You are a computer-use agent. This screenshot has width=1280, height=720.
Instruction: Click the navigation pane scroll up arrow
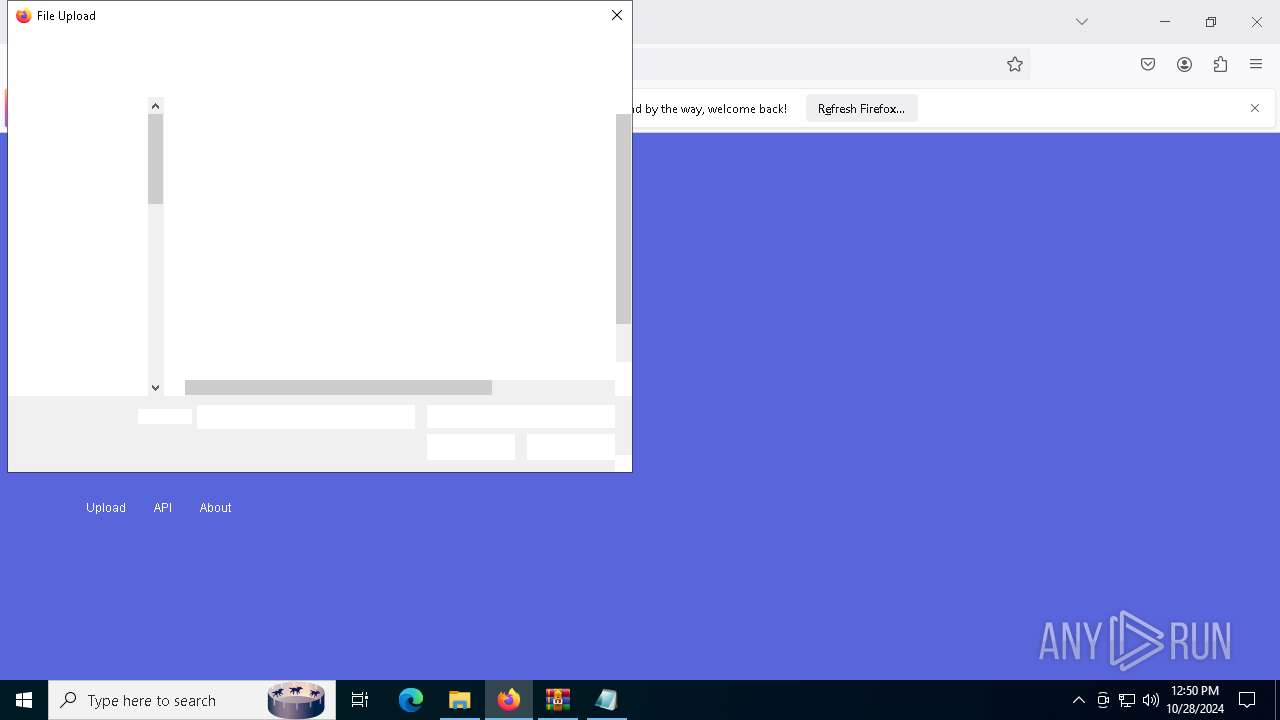(155, 105)
